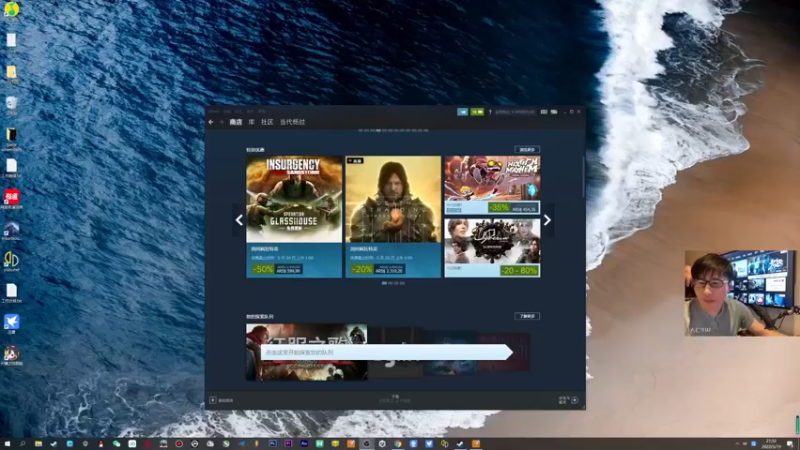Open the Steam menu in title bar
The height and width of the screenshot is (450, 800).
(214, 111)
